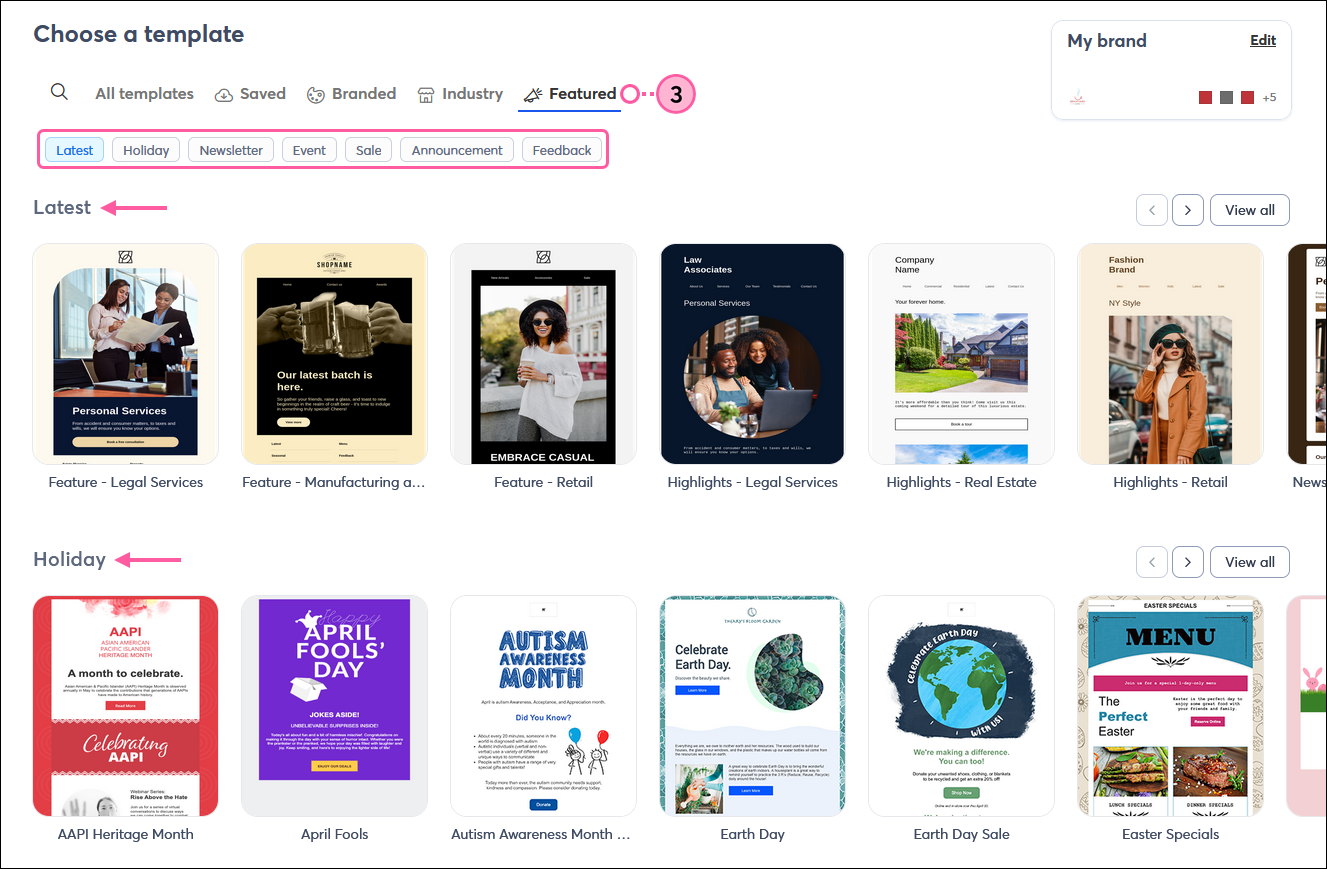The height and width of the screenshot is (869, 1327).
Task: Select the Feedback filter chip
Action: (562, 150)
